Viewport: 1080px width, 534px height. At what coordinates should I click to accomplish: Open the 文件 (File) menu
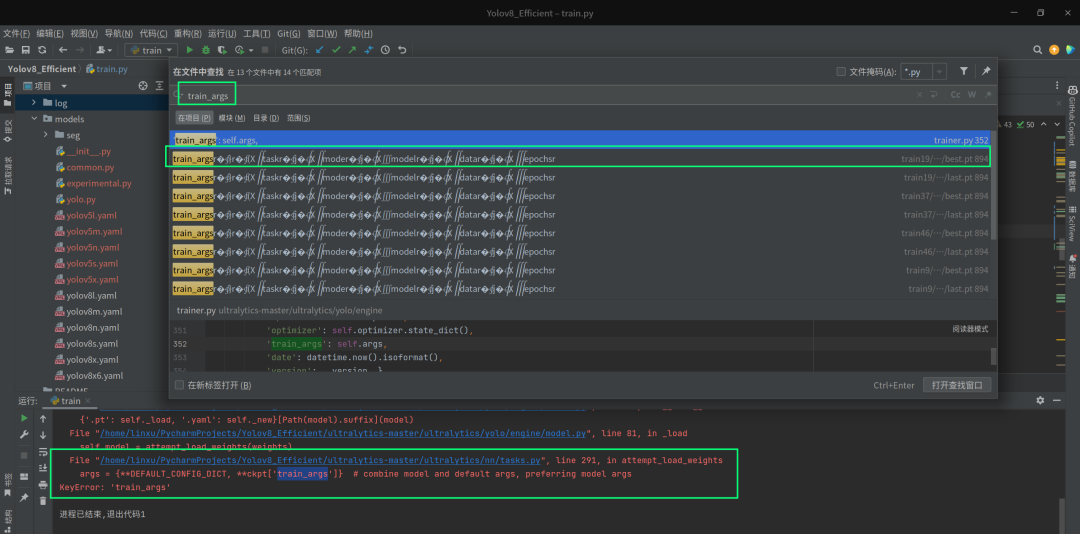tap(16, 33)
